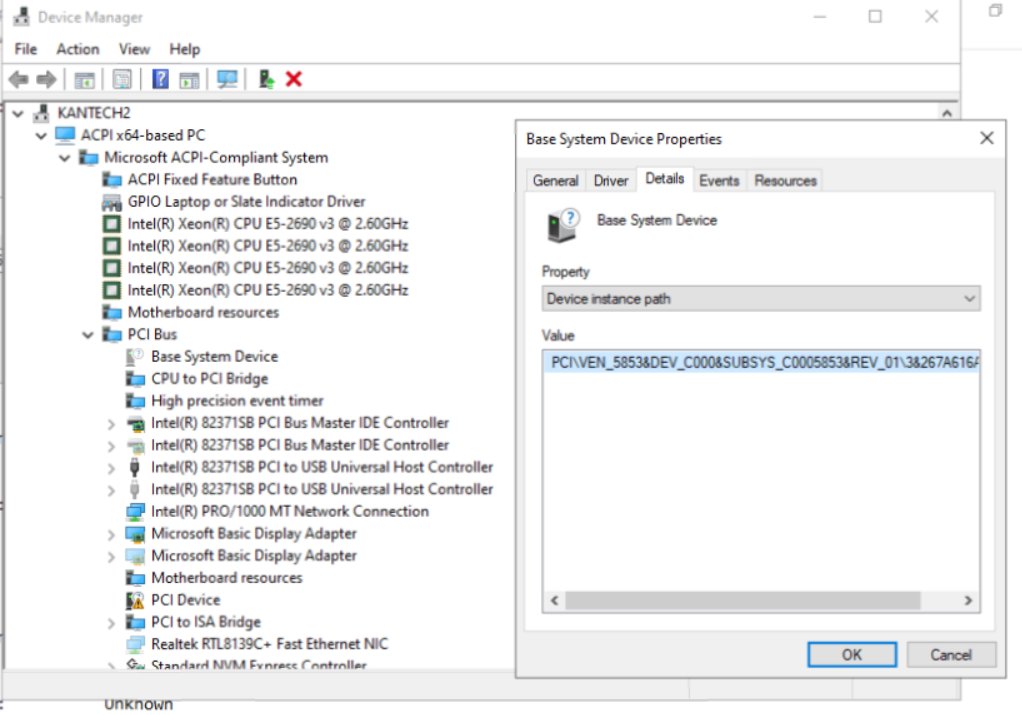Click the Value box horizontal scrollbar right arrow
The height and width of the screenshot is (715, 1022).
point(968,601)
